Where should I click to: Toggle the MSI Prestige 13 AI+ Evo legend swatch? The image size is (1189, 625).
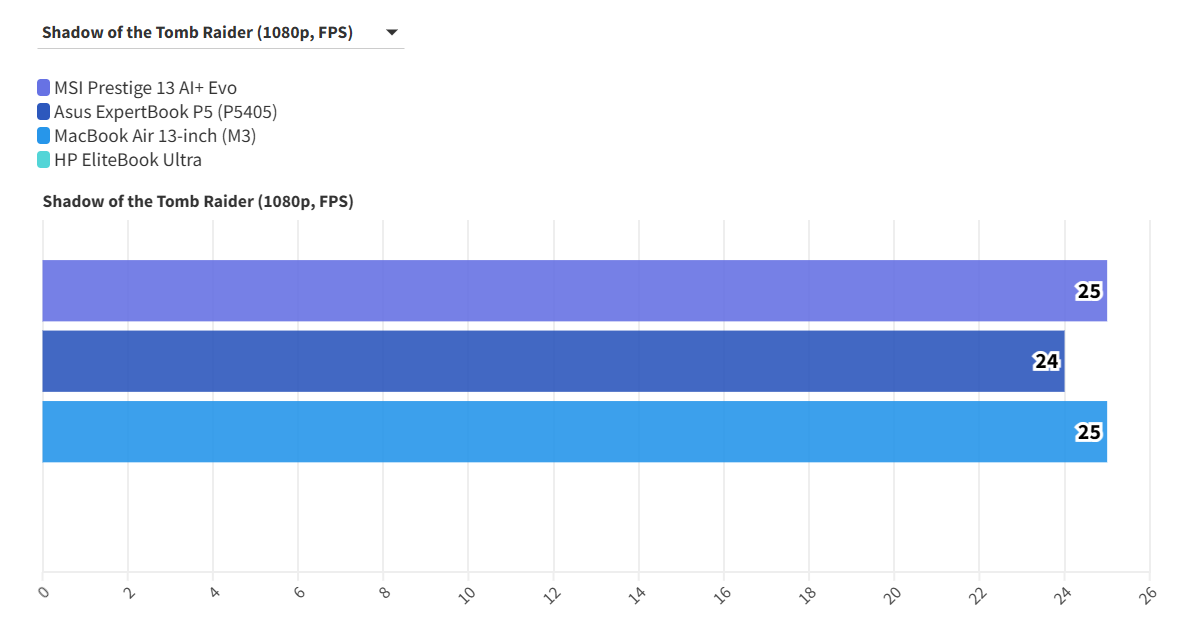pos(43,88)
